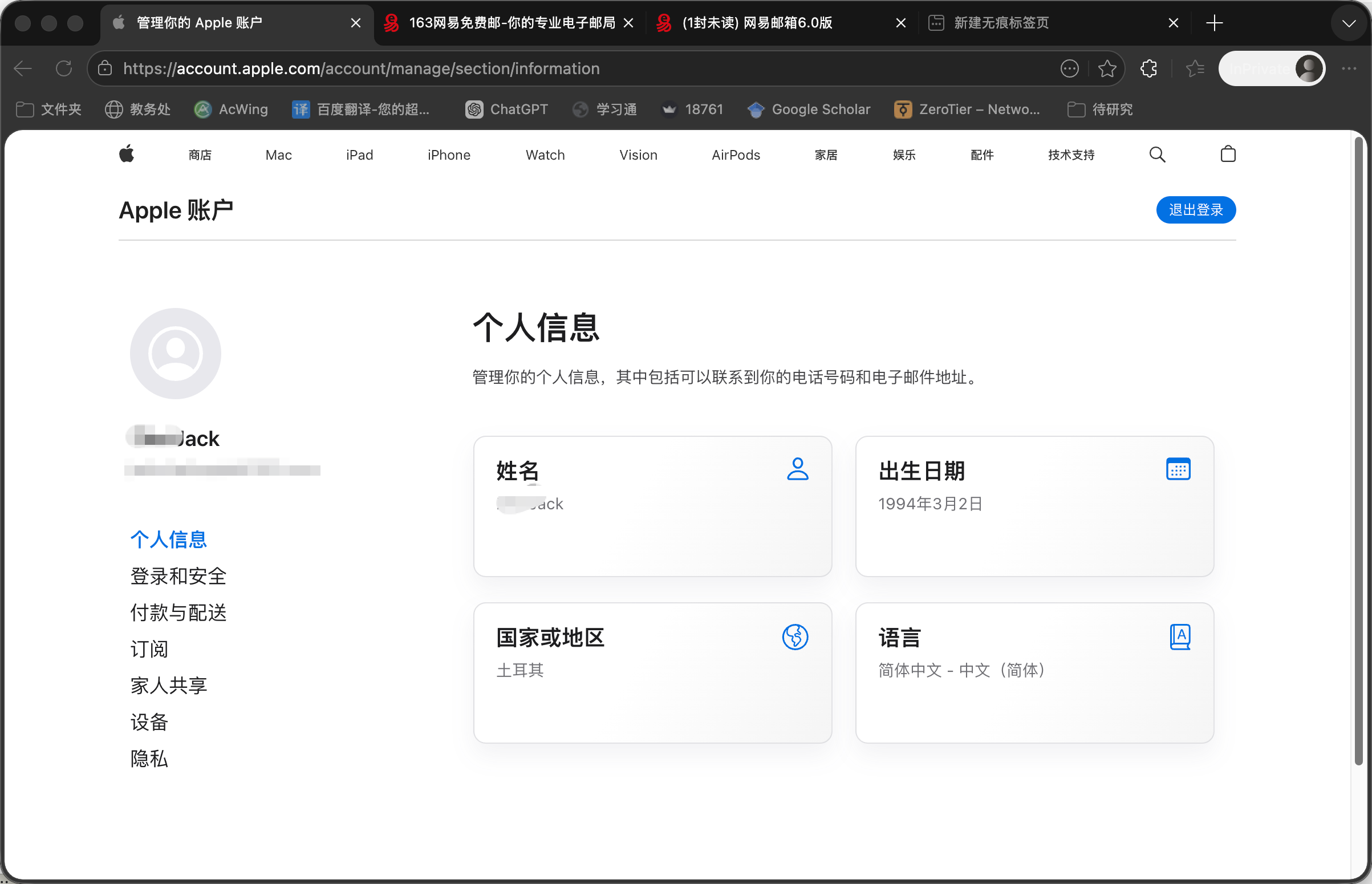The height and width of the screenshot is (884, 1372).
Task: Open the 文件夹 bookmarks folder
Action: (x=49, y=109)
